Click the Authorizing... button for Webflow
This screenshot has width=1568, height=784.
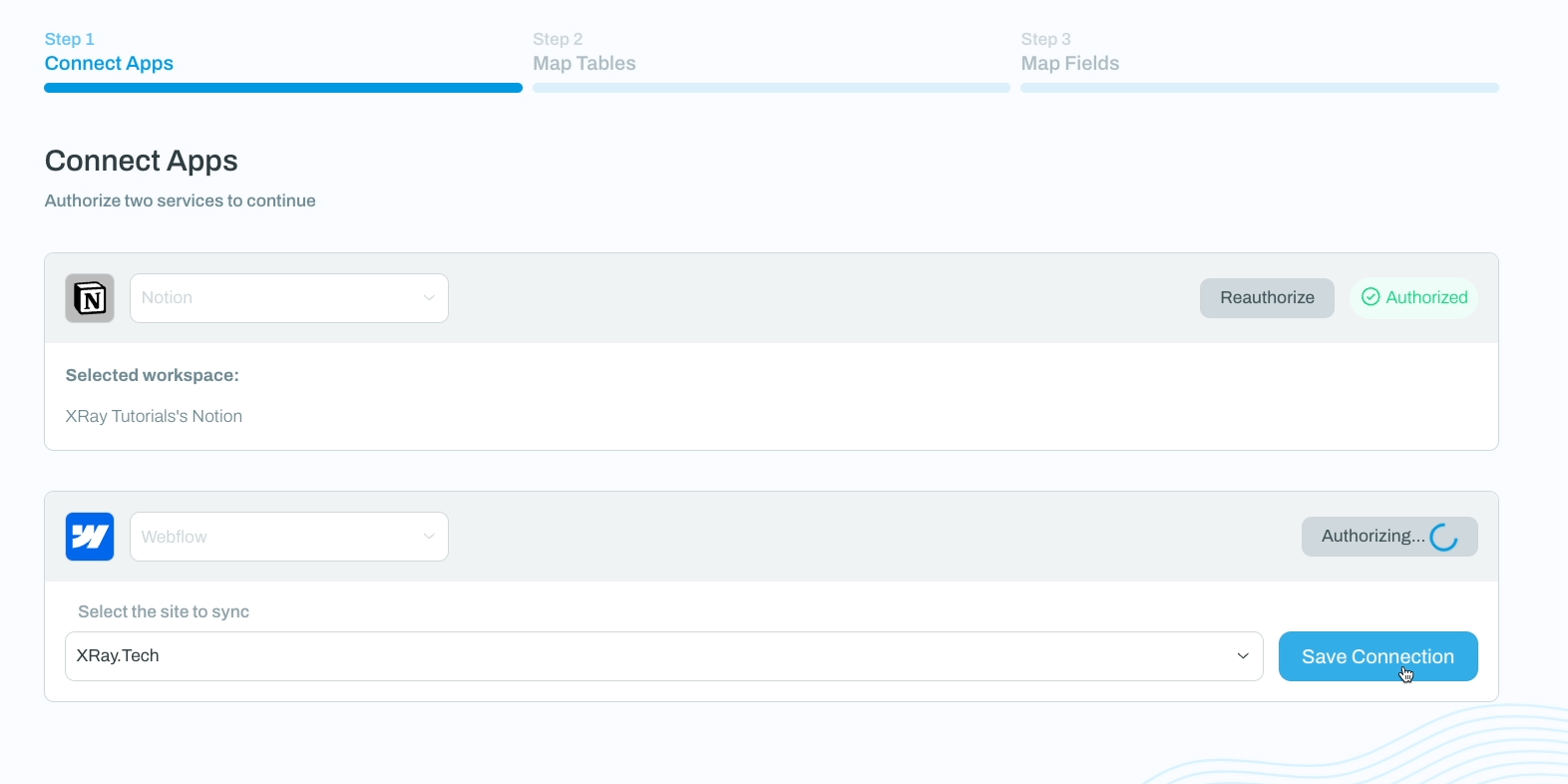(1389, 537)
